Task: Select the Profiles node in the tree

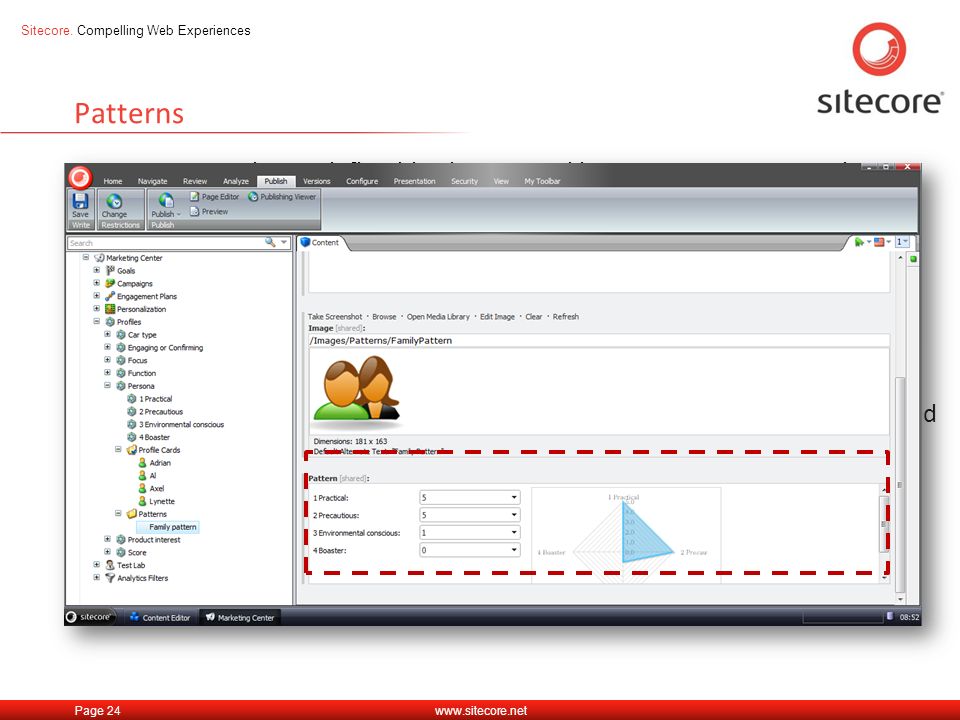Action: coord(123,322)
